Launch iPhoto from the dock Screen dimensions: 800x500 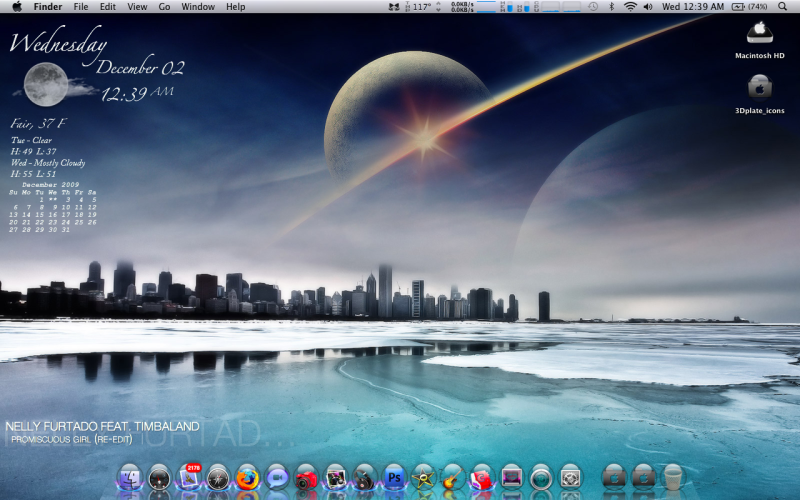(x=336, y=479)
